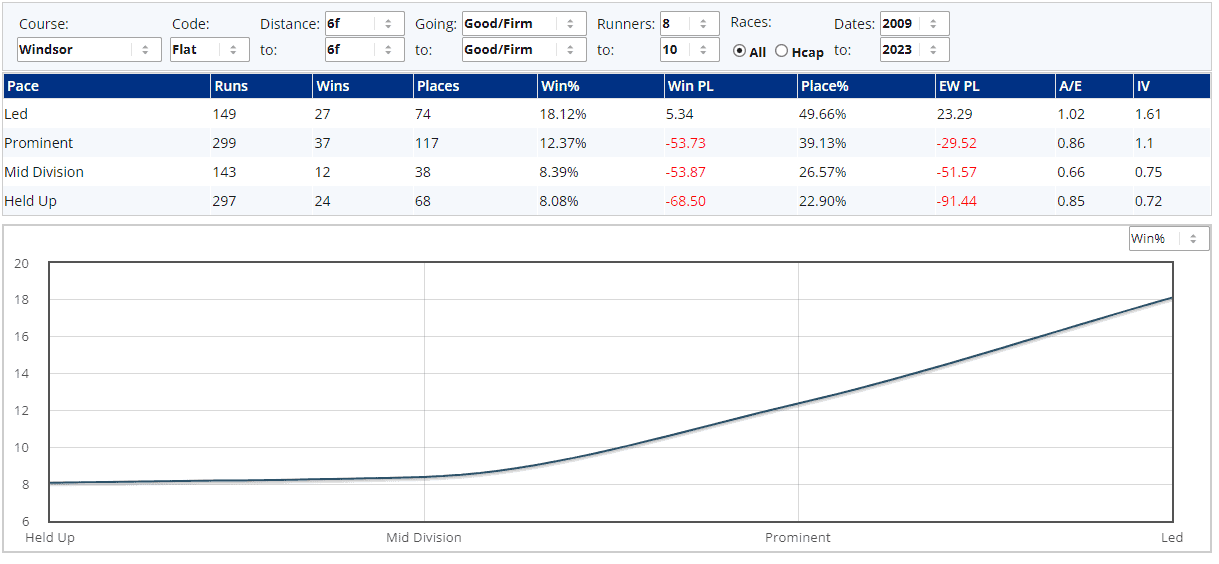Image resolution: width=1219 pixels, height=564 pixels.
Task: Sort table by Win PL column
Action: [687, 86]
